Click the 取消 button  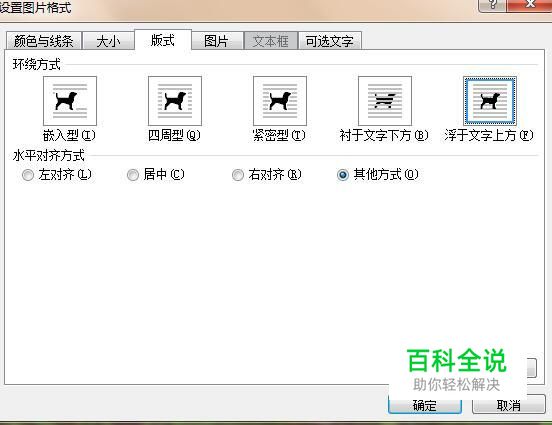(508, 405)
